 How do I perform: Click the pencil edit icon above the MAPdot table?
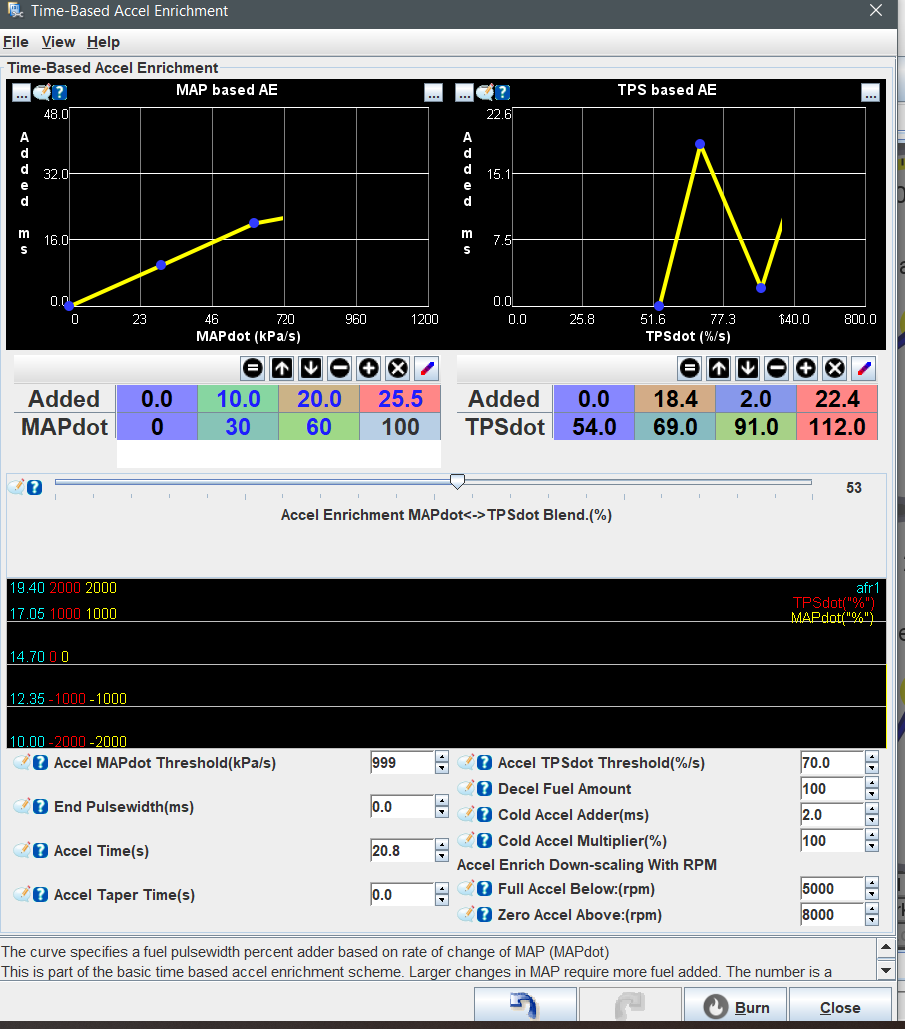click(426, 368)
